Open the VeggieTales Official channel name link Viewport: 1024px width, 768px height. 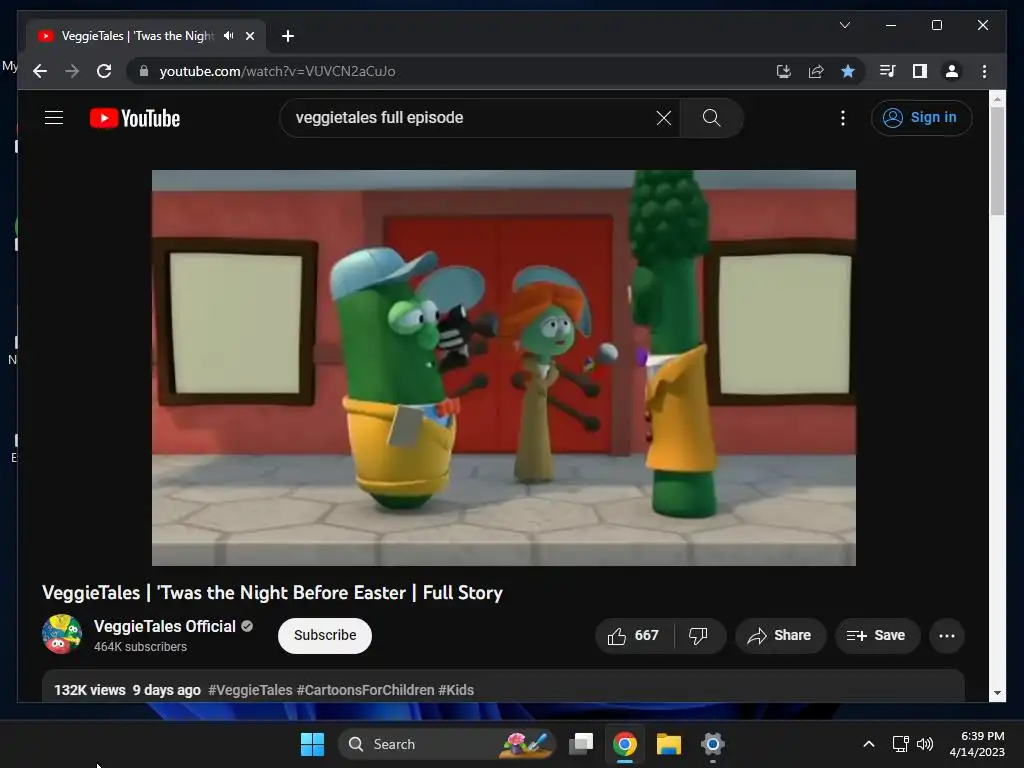pos(165,626)
